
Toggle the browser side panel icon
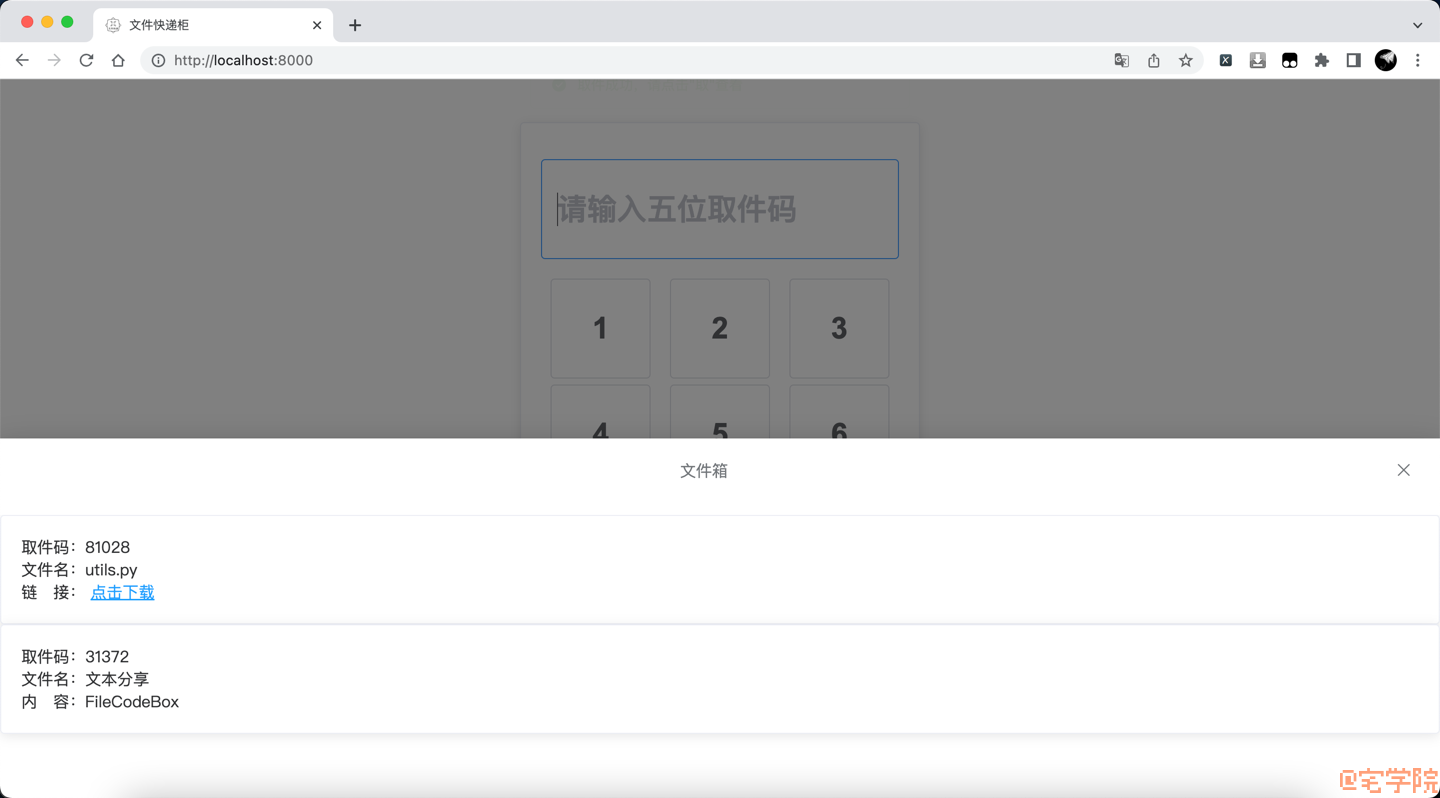tap(1353, 60)
